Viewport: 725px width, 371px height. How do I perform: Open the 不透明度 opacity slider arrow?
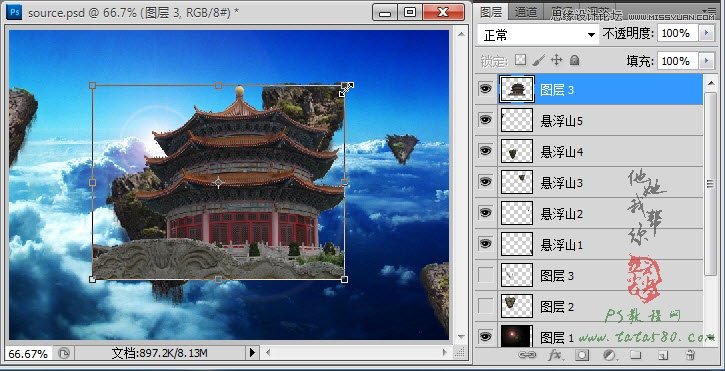(x=706, y=33)
